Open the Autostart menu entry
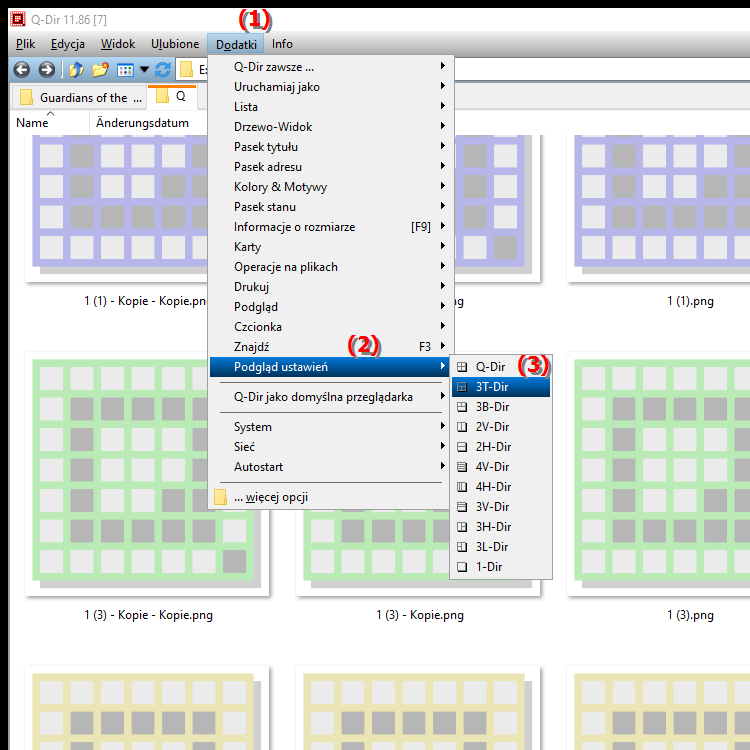This screenshot has width=750, height=750. (x=331, y=467)
